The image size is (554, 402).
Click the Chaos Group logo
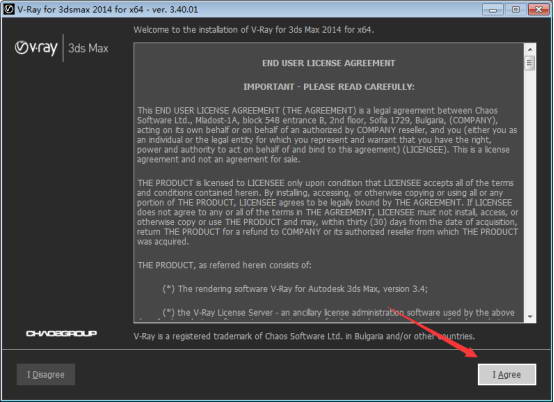pyautogui.click(x=61, y=333)
